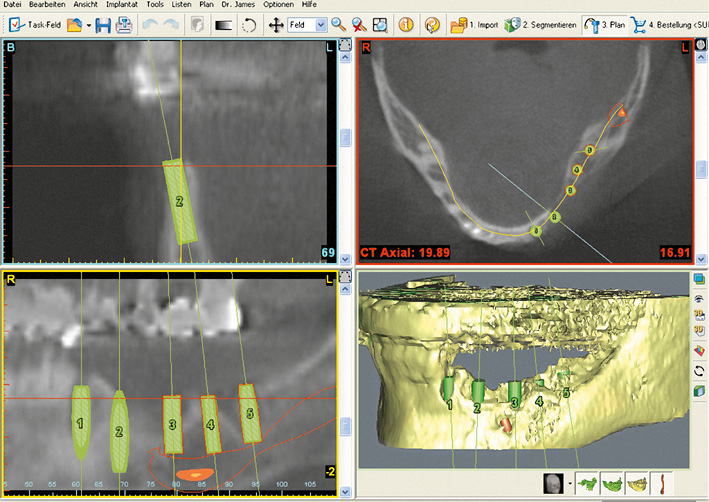This screenshot has width=709, height=502.
Task: Show the nerve canal model thumbnail
Action: [x=661, y=484]
